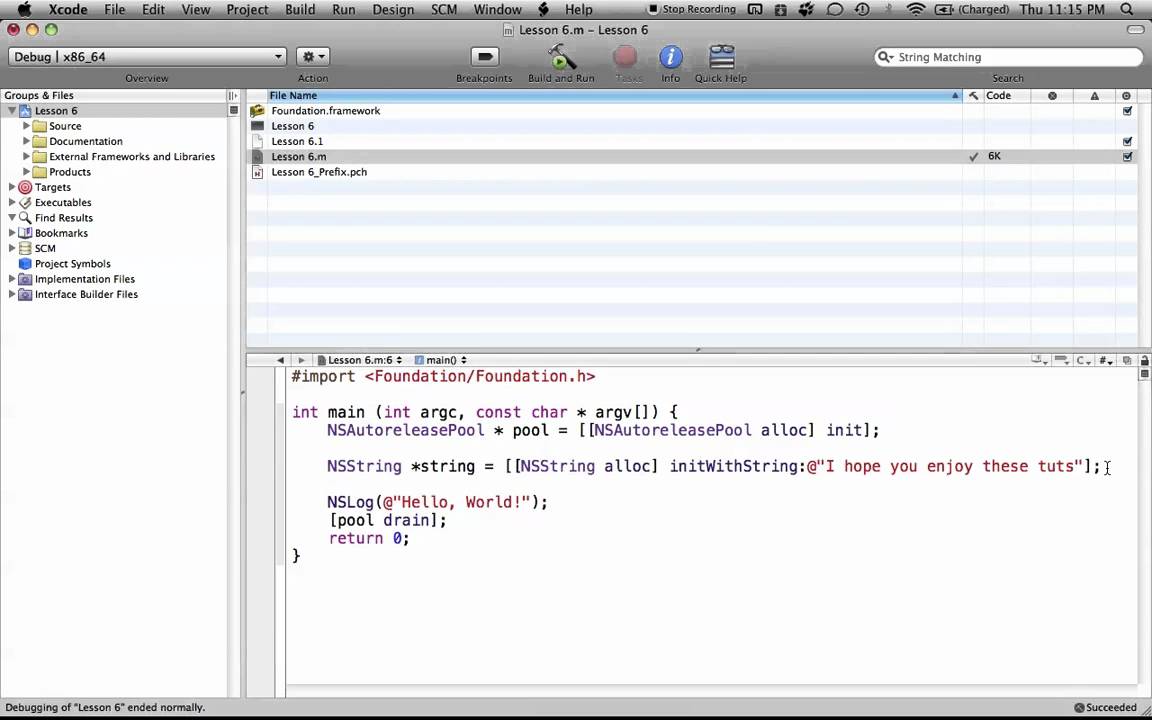Sort by the warnings triangle column icon
This screenshot has height=720, width=1152.
[x=1095, y=96]
